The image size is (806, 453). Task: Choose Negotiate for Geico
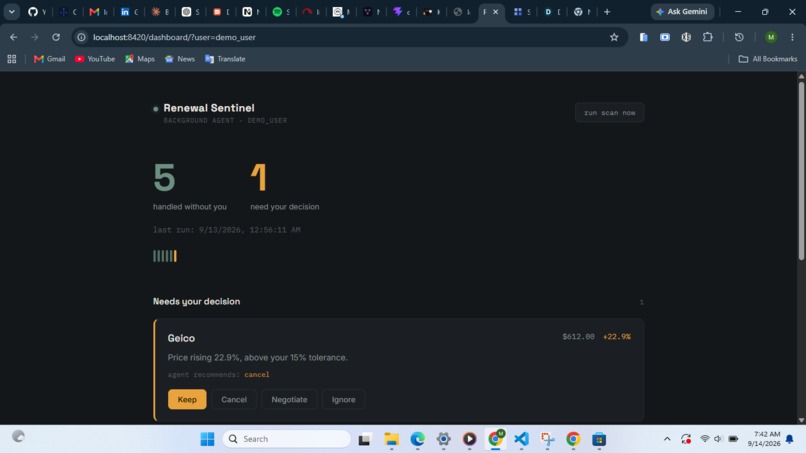[289, 400]
